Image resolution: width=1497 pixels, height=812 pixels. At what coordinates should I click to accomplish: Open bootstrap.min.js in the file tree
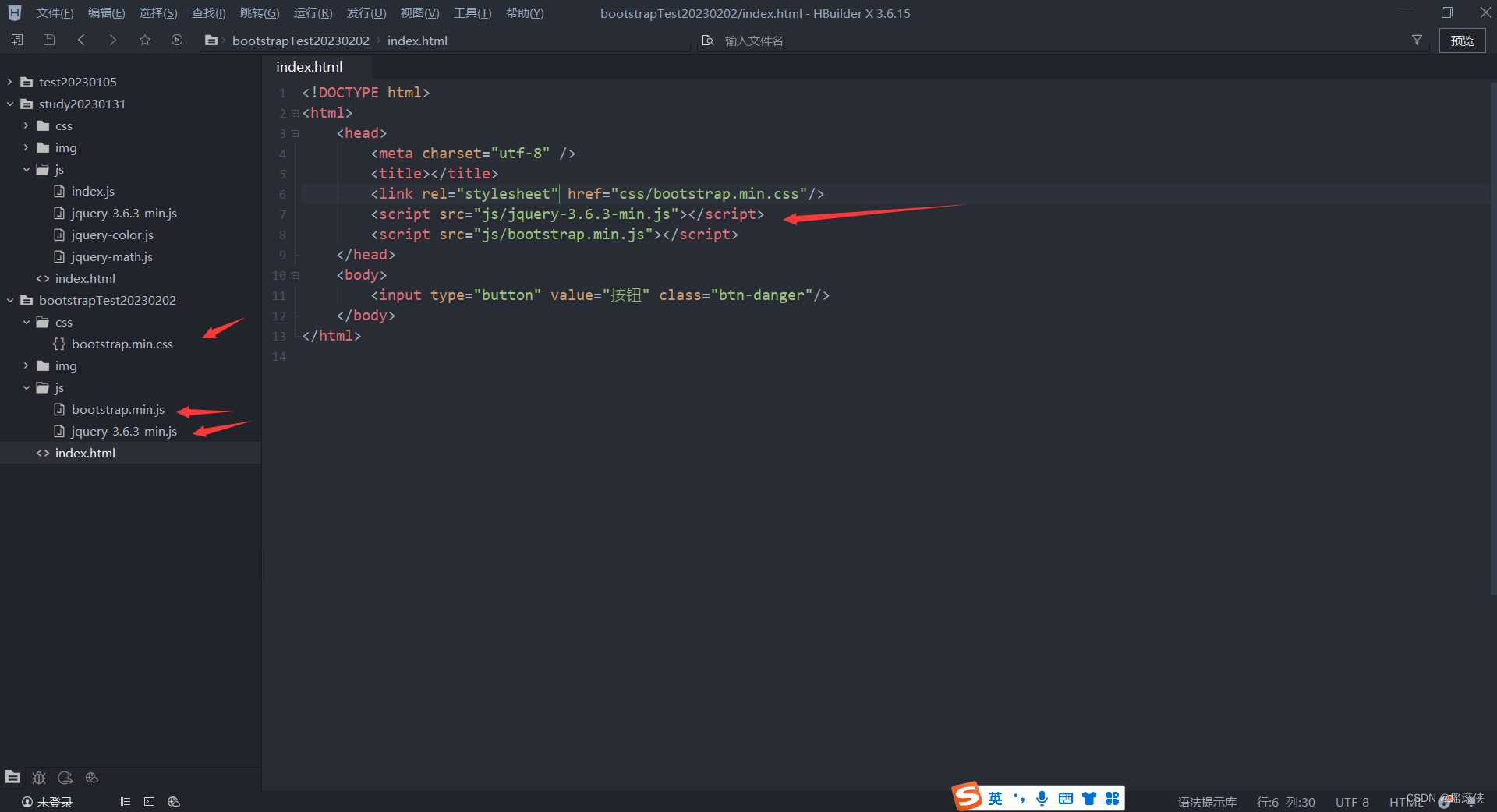118,409
